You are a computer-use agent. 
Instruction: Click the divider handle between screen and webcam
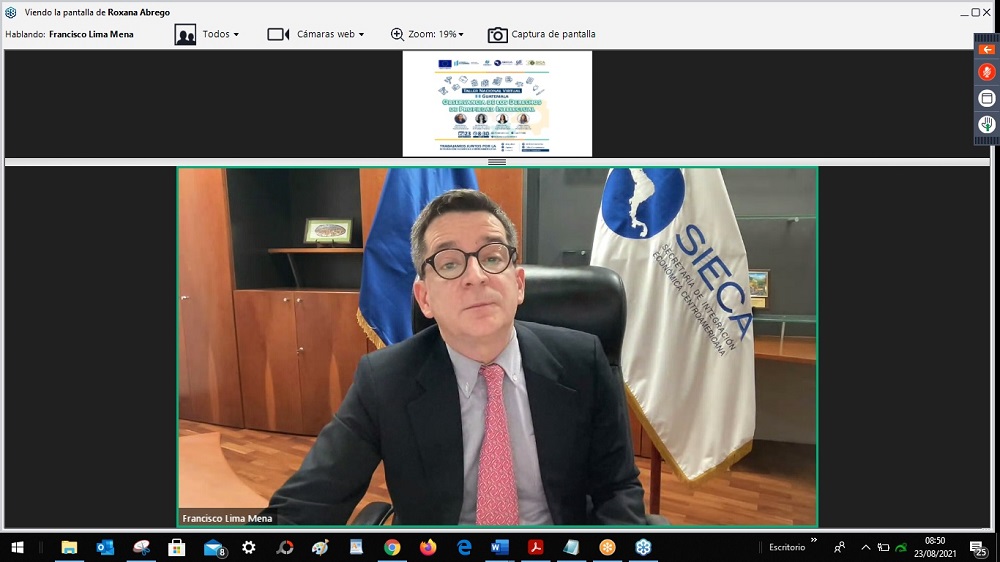pos(497,162)
